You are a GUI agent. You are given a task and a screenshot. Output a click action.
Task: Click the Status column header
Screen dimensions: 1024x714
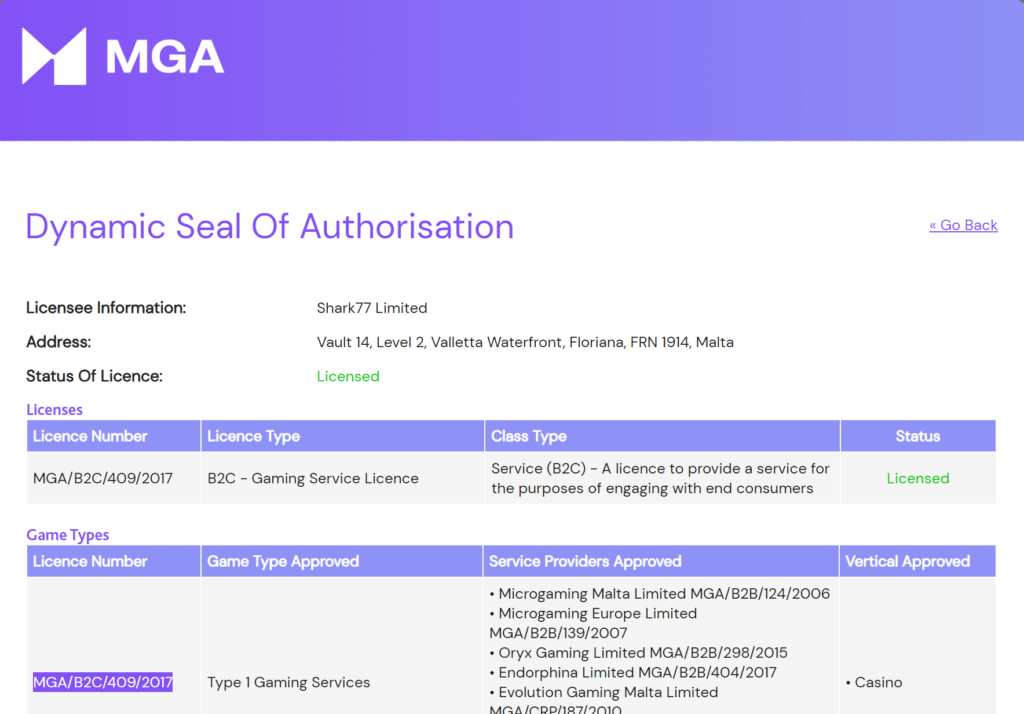click(917, 436)
